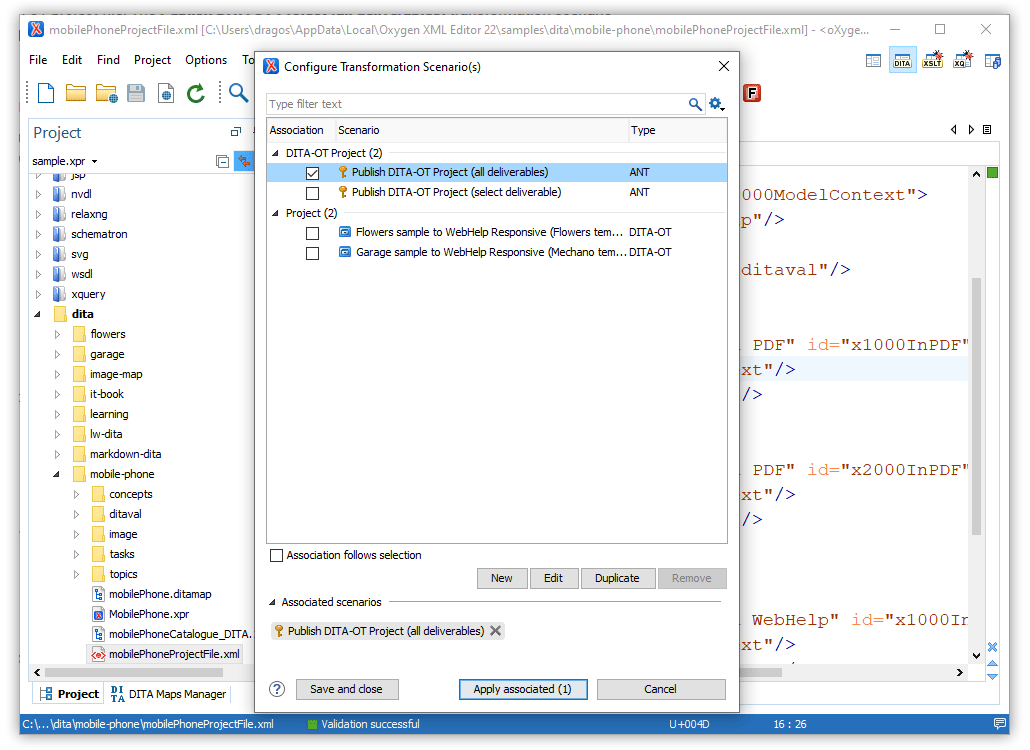Open the Find menu
Screen dimensions: 1030x750
pos(108,60)
